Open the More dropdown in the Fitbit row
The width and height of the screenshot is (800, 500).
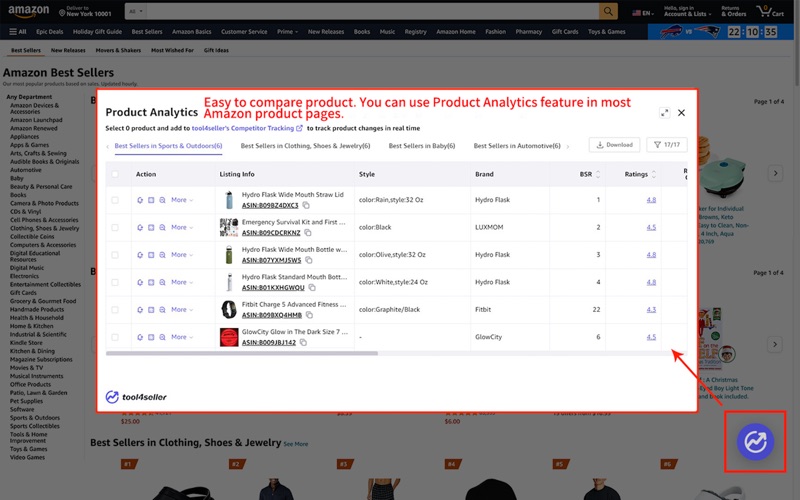(182, 310)
